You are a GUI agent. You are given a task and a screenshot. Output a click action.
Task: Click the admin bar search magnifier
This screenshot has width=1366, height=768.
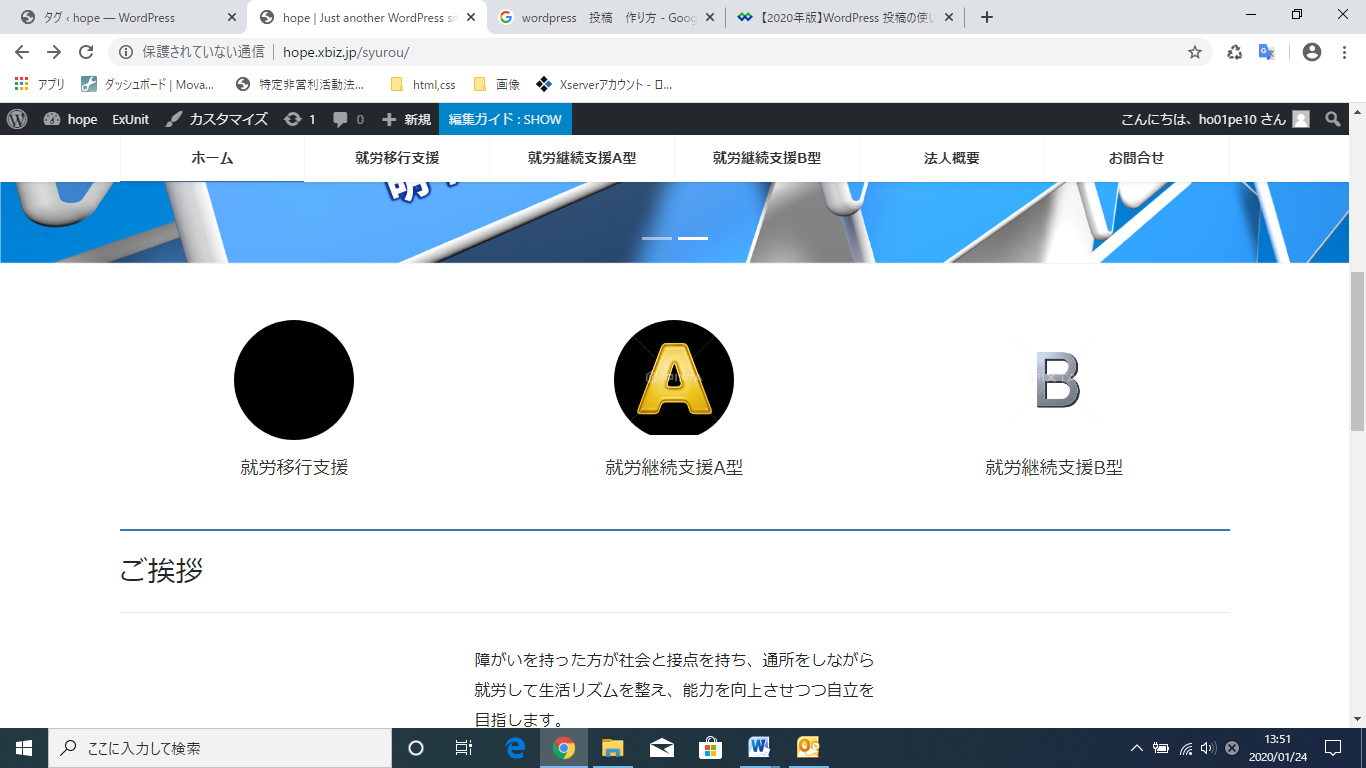(x=1332, y=119)
